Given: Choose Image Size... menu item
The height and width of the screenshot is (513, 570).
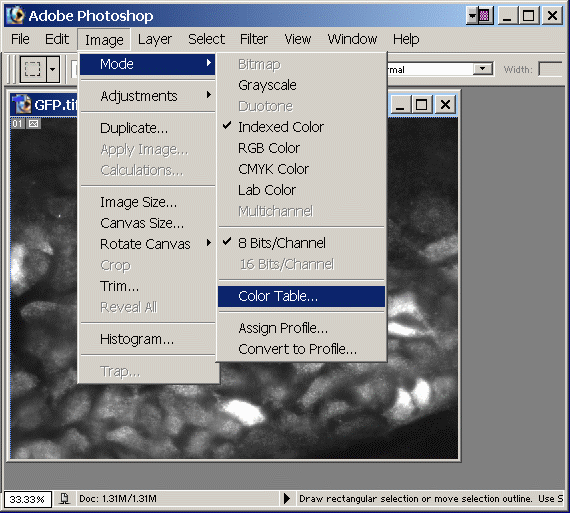Looking at the screenshot, I should 148,202.
